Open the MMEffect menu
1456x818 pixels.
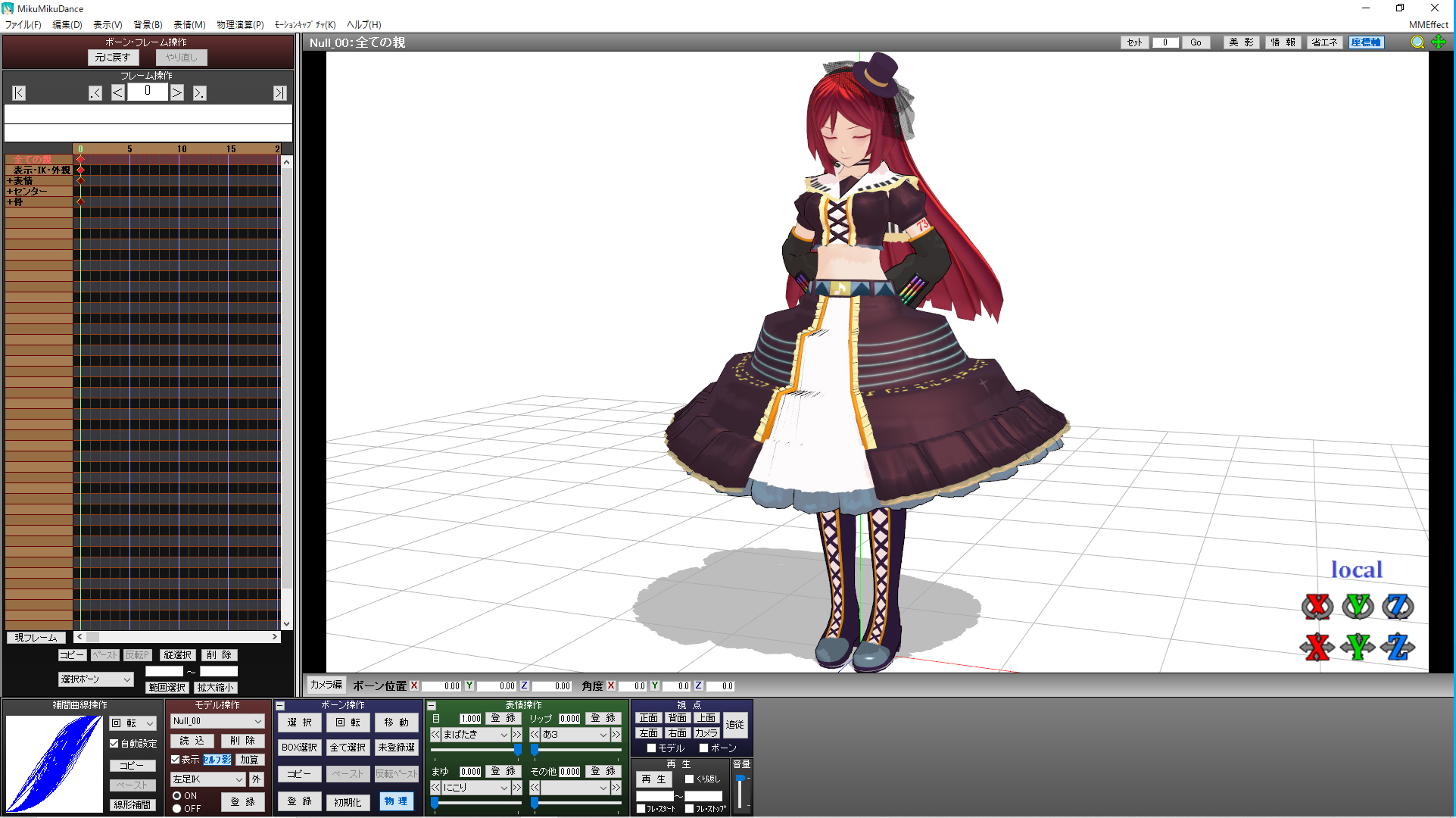point(1429,24)
